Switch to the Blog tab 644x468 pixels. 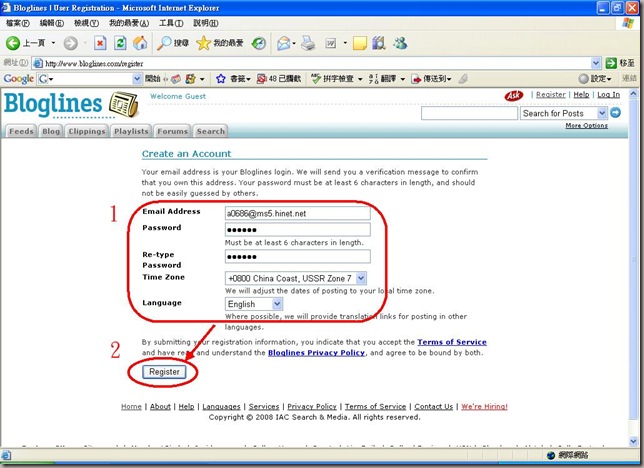[x=51, y=131]
